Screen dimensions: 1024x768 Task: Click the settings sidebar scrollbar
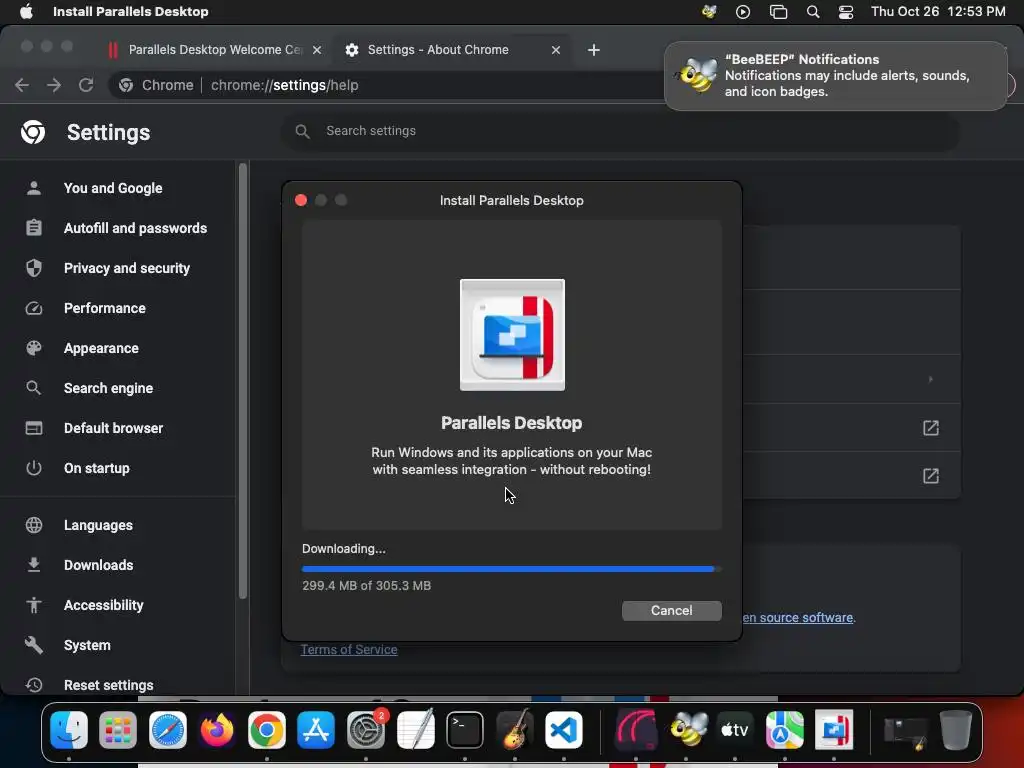(x=243, y=381)
